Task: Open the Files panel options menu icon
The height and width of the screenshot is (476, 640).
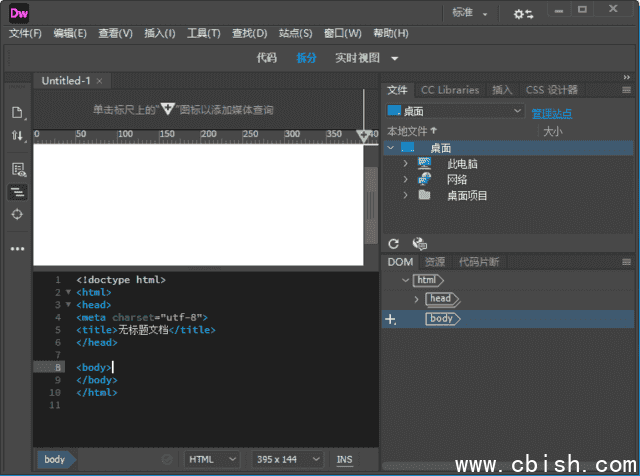Action: click(626, 90)
